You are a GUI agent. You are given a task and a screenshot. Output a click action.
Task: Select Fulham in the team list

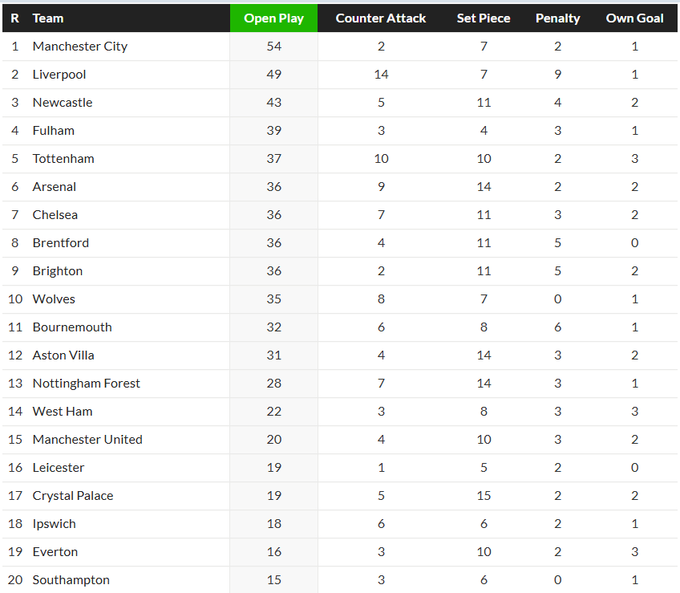click(53, 130)
